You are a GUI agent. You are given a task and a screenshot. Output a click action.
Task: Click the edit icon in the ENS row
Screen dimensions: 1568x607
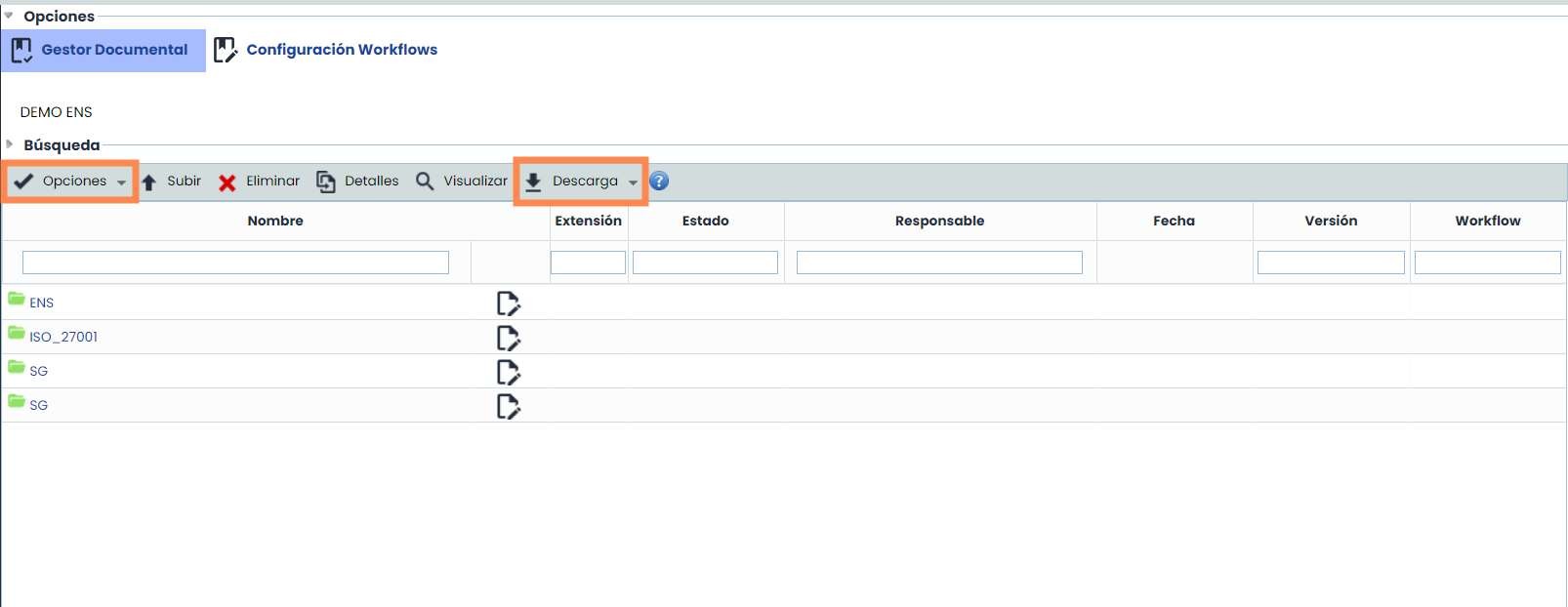tap(508, 303)
